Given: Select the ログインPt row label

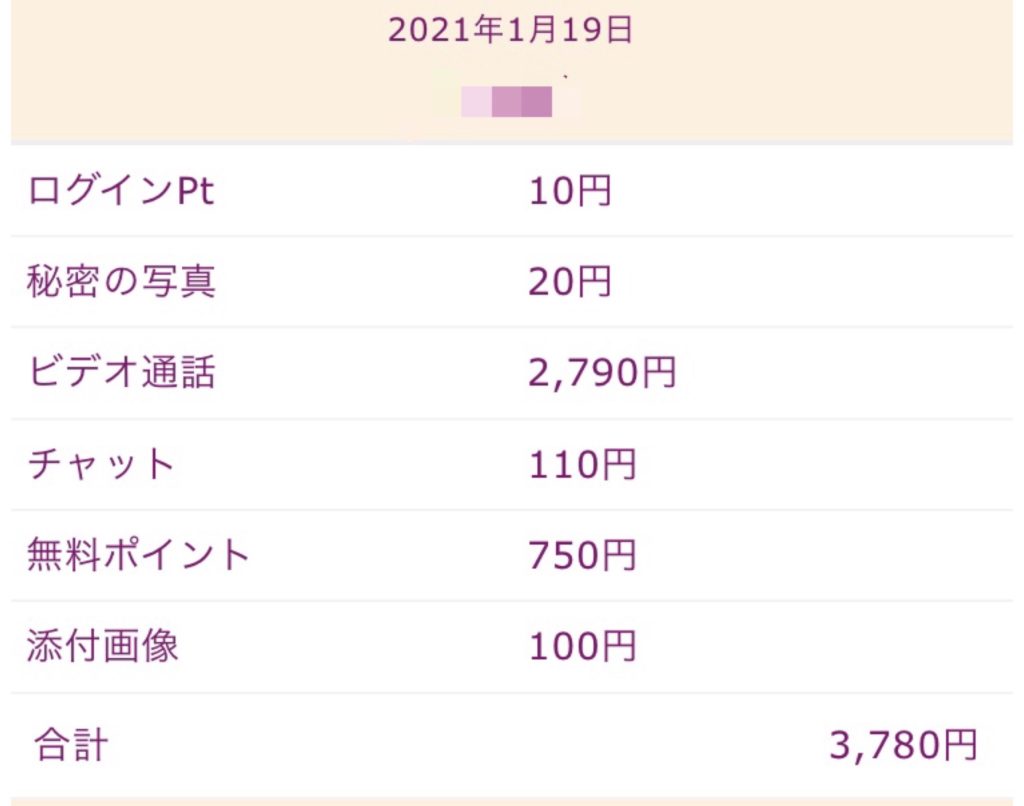Looking at the screenshot, I should 121,191.
